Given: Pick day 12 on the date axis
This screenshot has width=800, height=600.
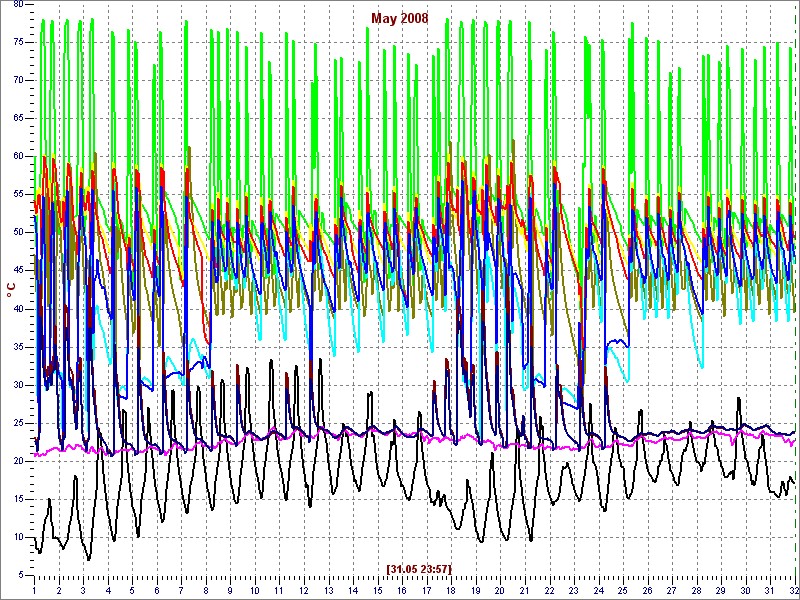Looking at the screenshot, I should pos(304,590).
